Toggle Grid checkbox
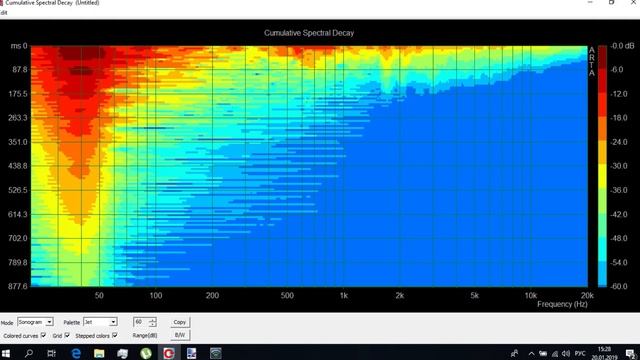640x360 pixels. click(x=67, y=335)
